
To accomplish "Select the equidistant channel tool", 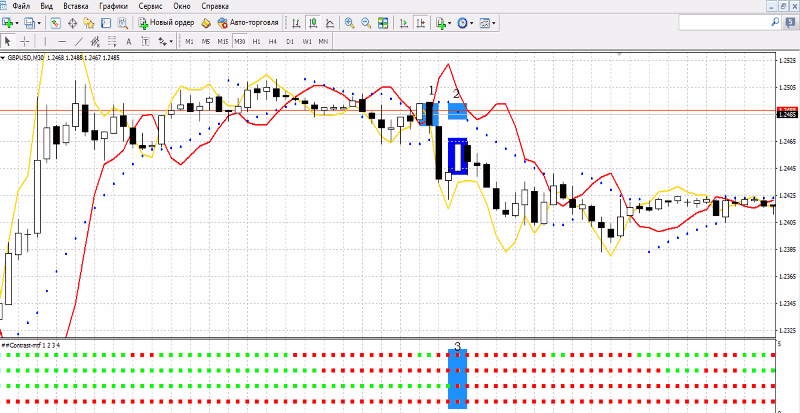I will click(x=95, y=41).
